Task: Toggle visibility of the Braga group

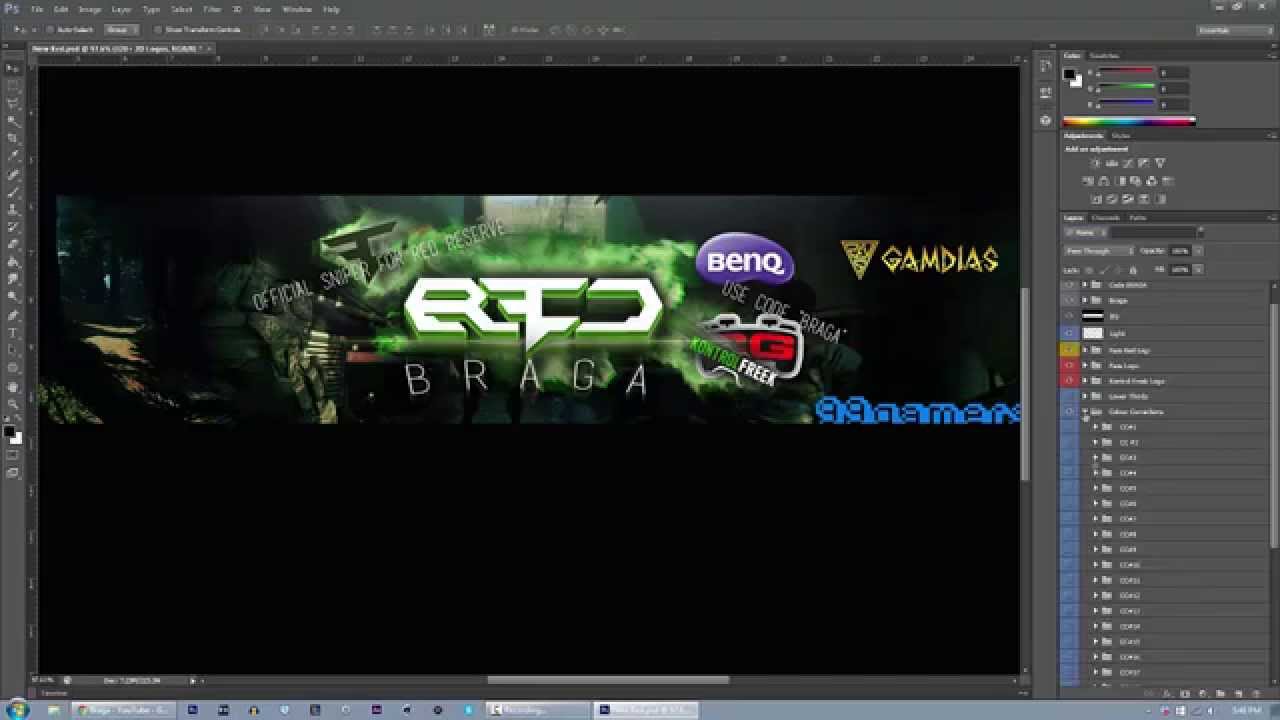Action: click(1070, 300)
